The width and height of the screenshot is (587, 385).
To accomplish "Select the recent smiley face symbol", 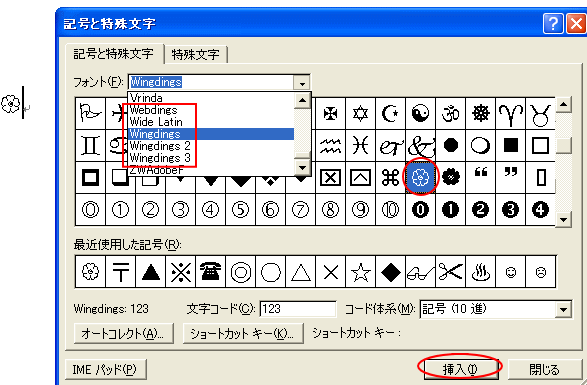I will pyautogui.click(x=510, y=272).
